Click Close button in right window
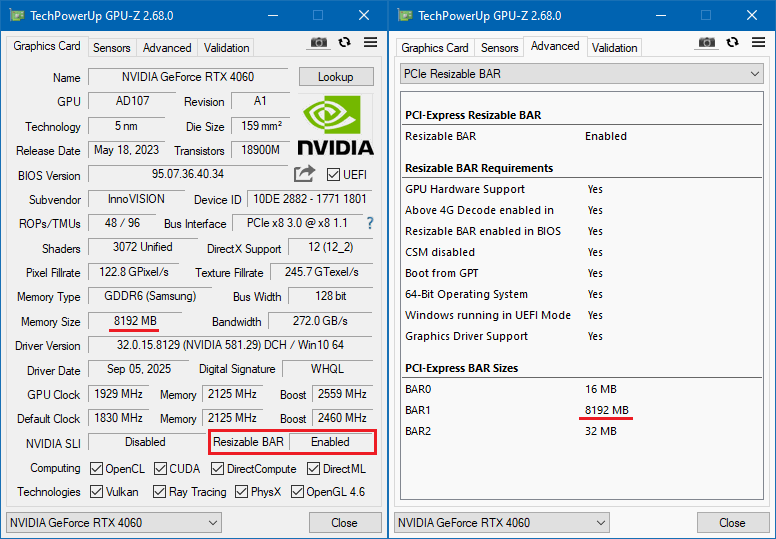The image size is (776, 539). click(x=733, y=523)
